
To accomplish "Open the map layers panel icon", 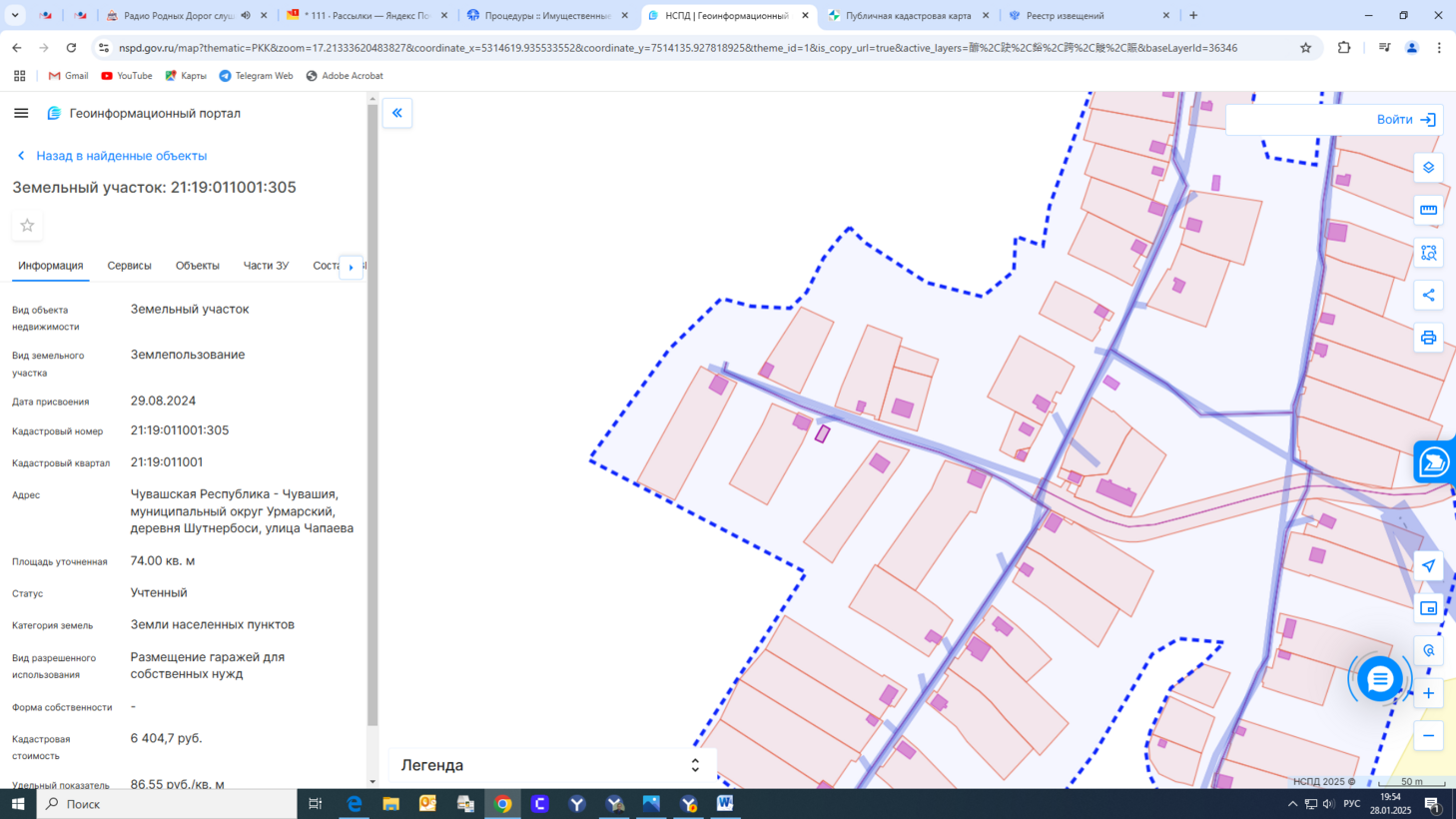I will point(1428,168).
